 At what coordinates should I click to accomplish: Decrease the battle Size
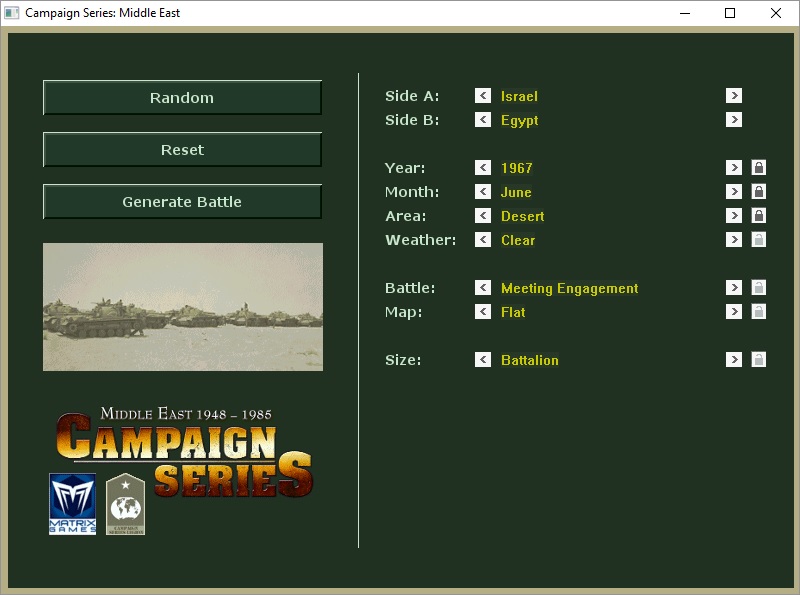(483, 359)
